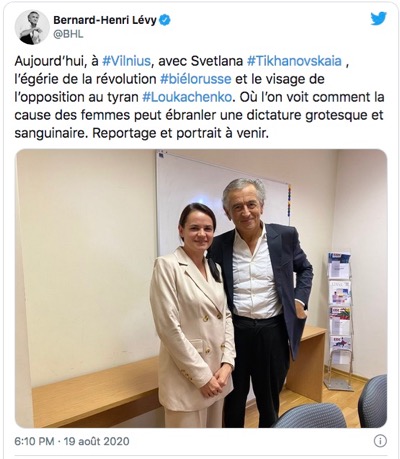The width and height of the screenshot is (400, 459).
Task: Open the #biélorusse hashtag
Action: point(196,79)
